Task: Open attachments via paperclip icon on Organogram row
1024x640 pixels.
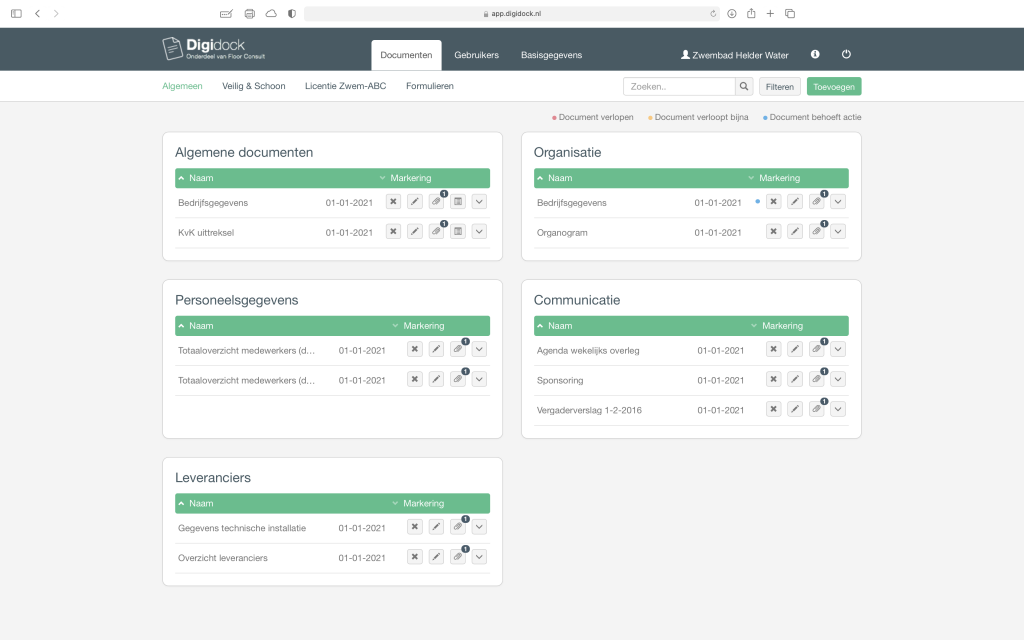Action: (815, 231)
